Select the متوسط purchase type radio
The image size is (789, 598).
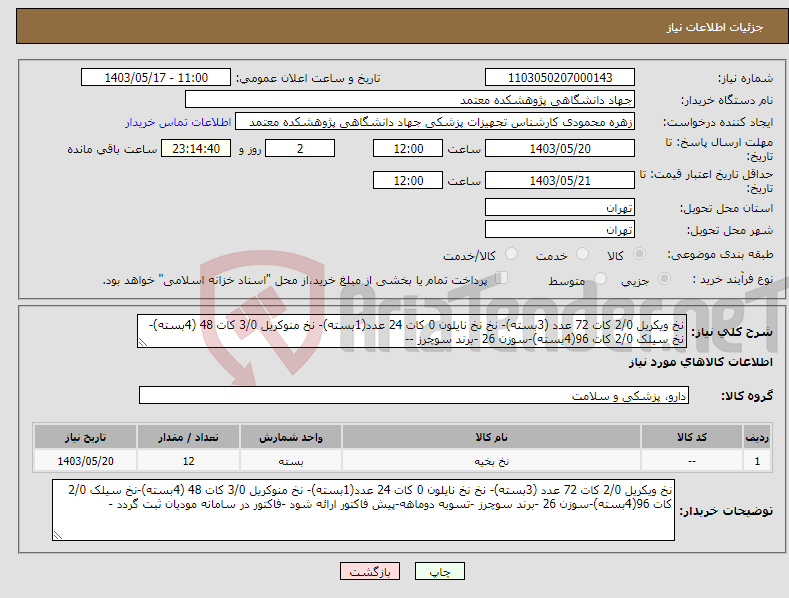[600, 279]
